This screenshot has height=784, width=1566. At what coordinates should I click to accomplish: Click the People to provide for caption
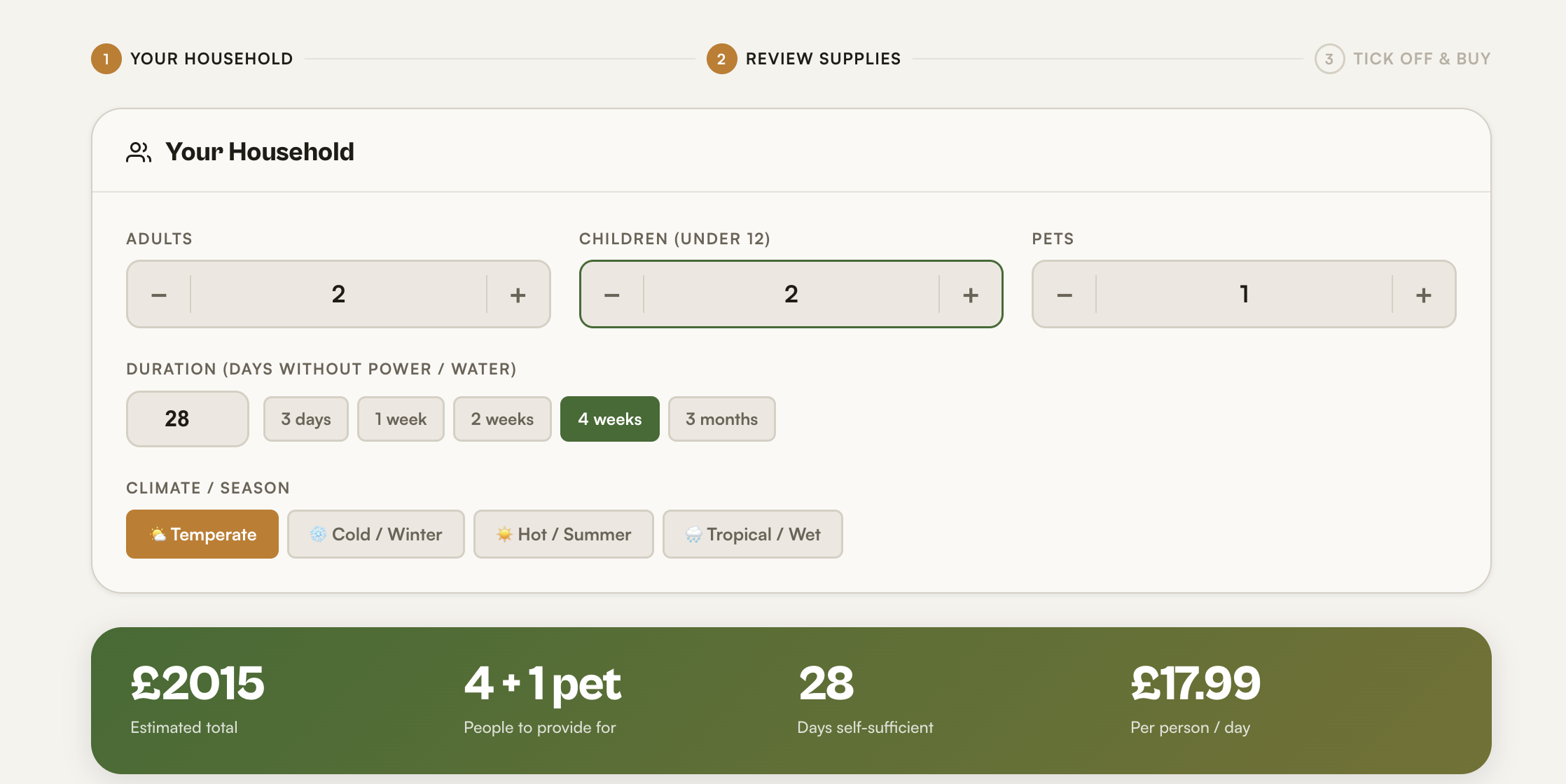tap(540, 727)
